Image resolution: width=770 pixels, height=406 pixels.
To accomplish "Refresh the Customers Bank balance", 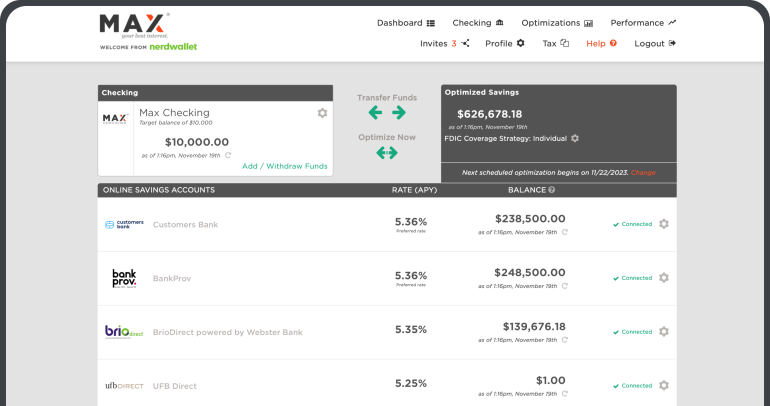I will click(x=564, y=232).
